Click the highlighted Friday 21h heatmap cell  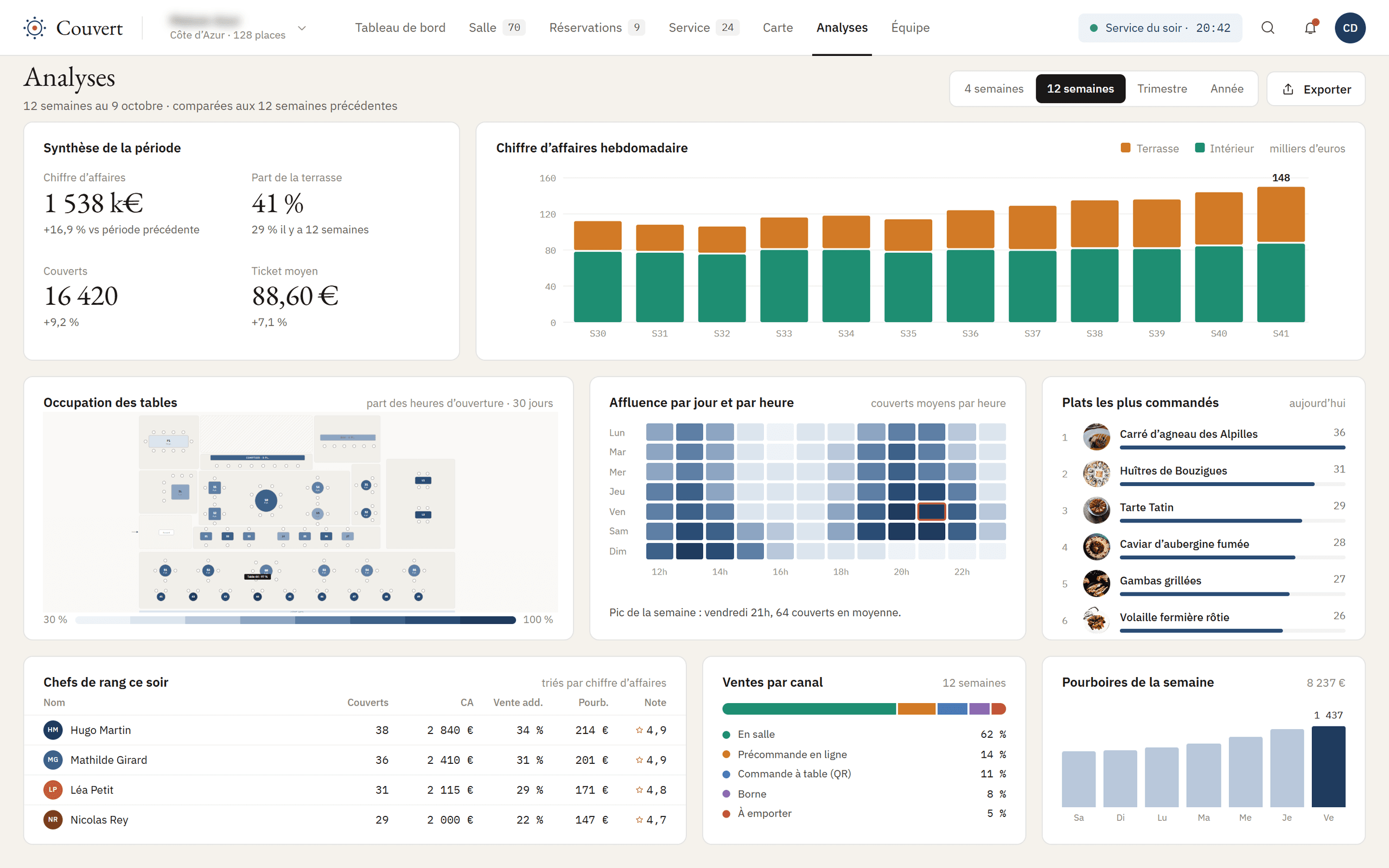click(931, 511)
